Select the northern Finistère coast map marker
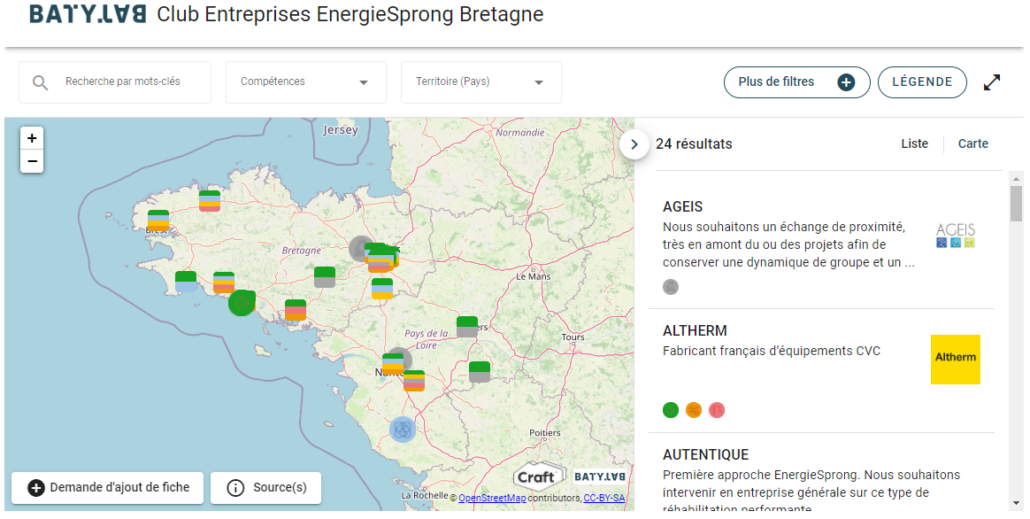This screenshot has height=519, width=1030. (210, 200)
